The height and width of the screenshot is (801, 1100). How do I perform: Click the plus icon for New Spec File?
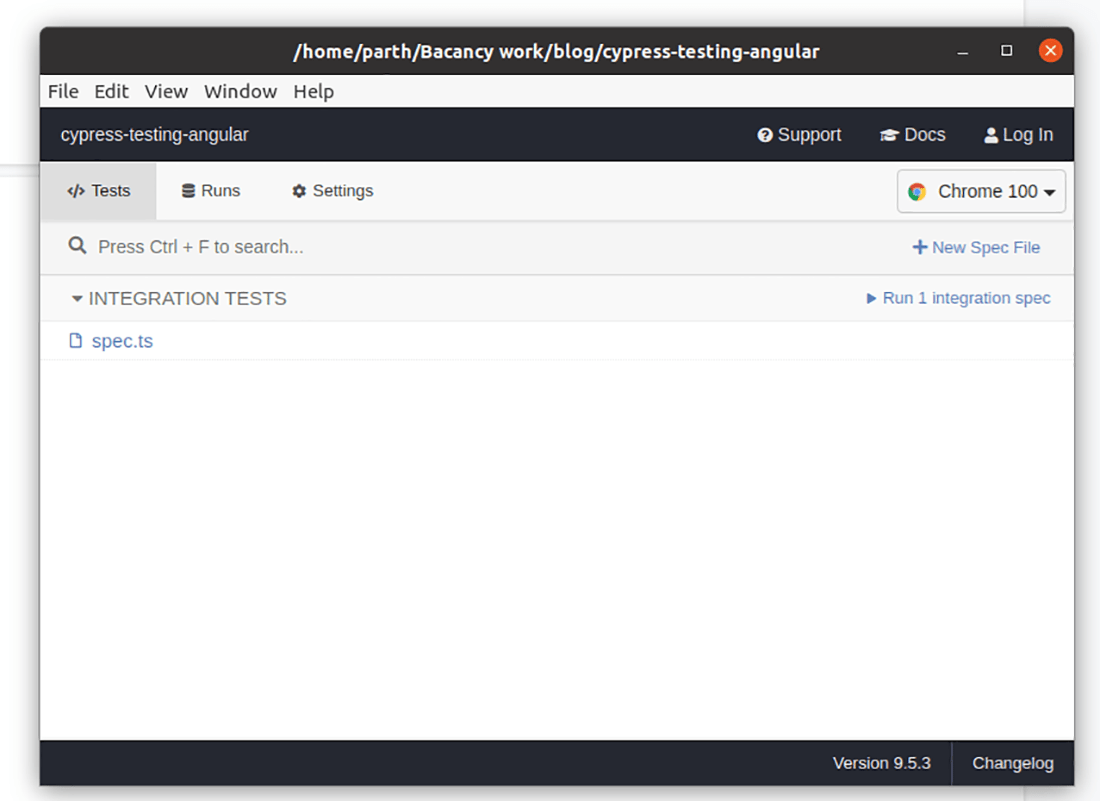click(x=920, y=247)
